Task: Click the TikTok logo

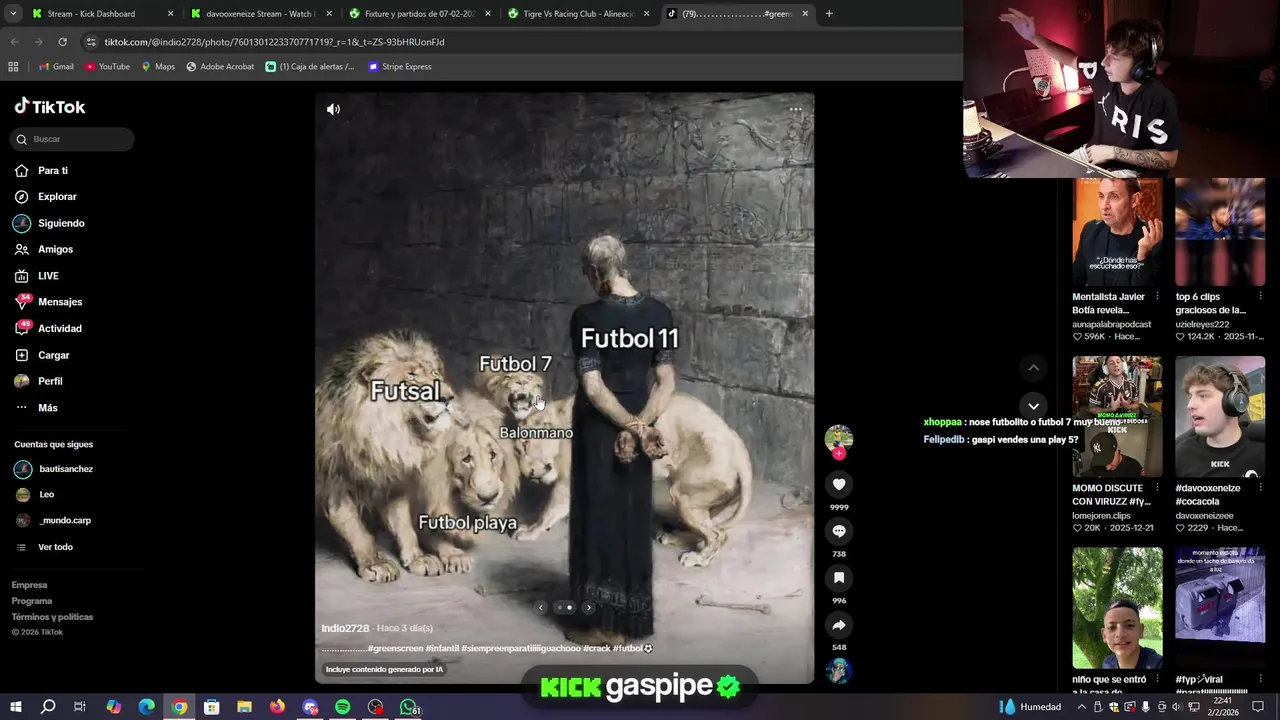Action: coord(50,107)
